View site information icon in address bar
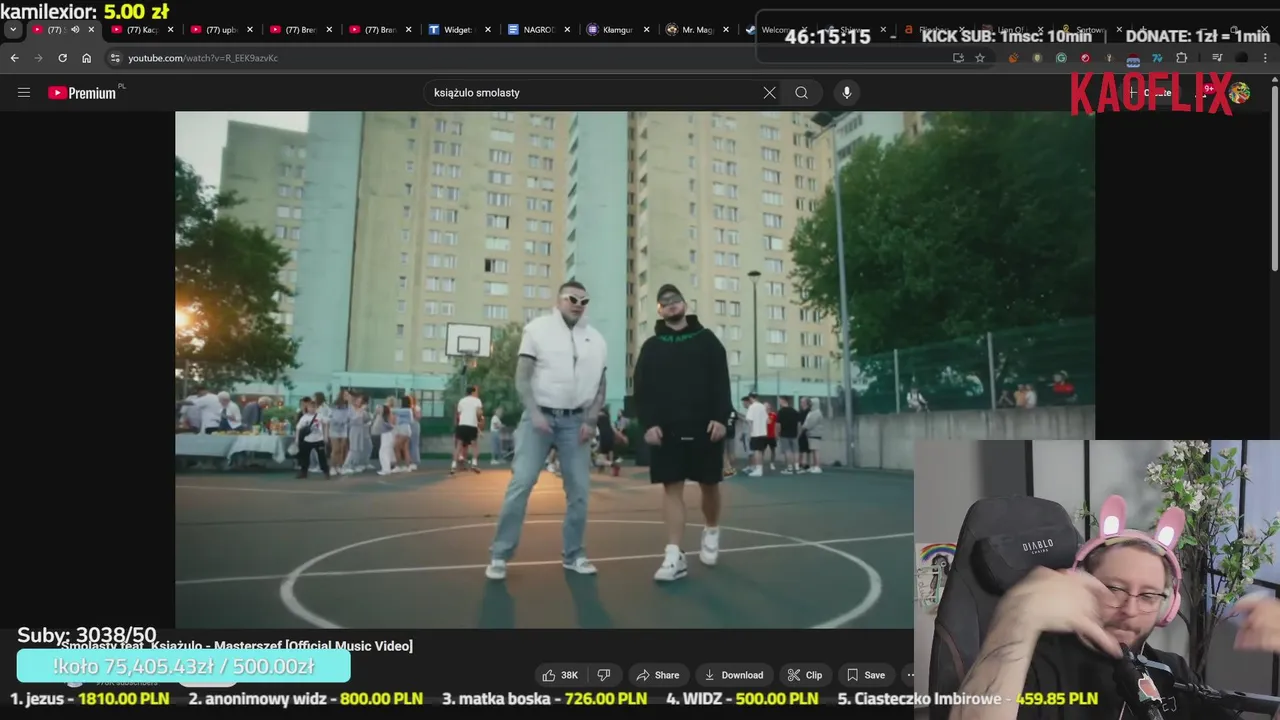Viewport: 1280px width, 720px height. 115,58
